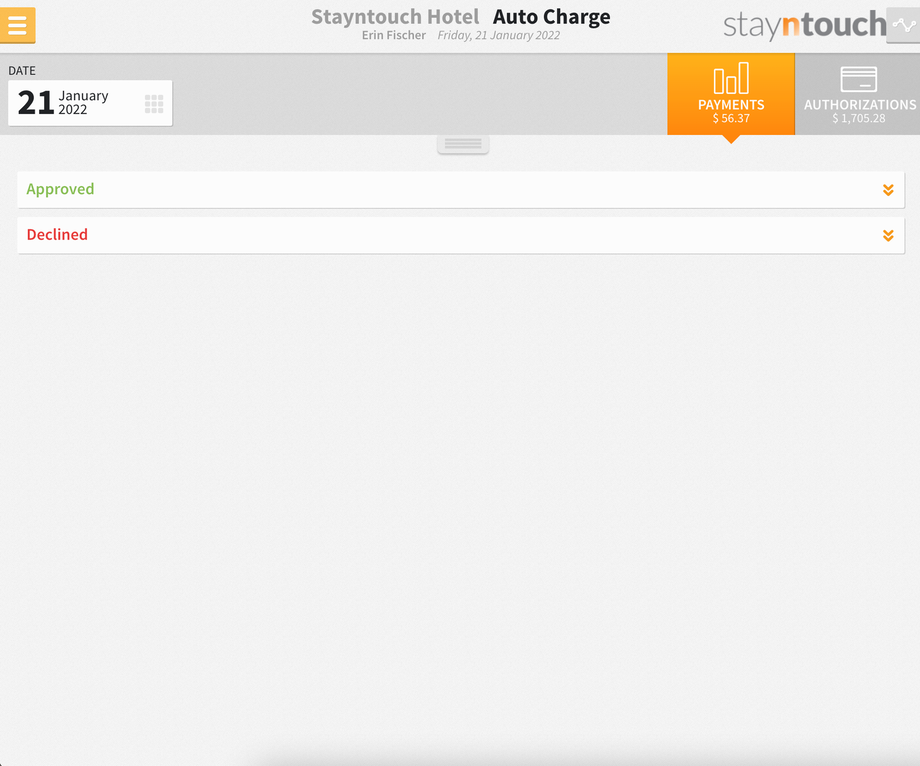Image resolution: width=920 pixels, height=766 pixels.
Task: Click the Stayntouch Hotel title
Action: pyautogui.click(x=395, y=16)
